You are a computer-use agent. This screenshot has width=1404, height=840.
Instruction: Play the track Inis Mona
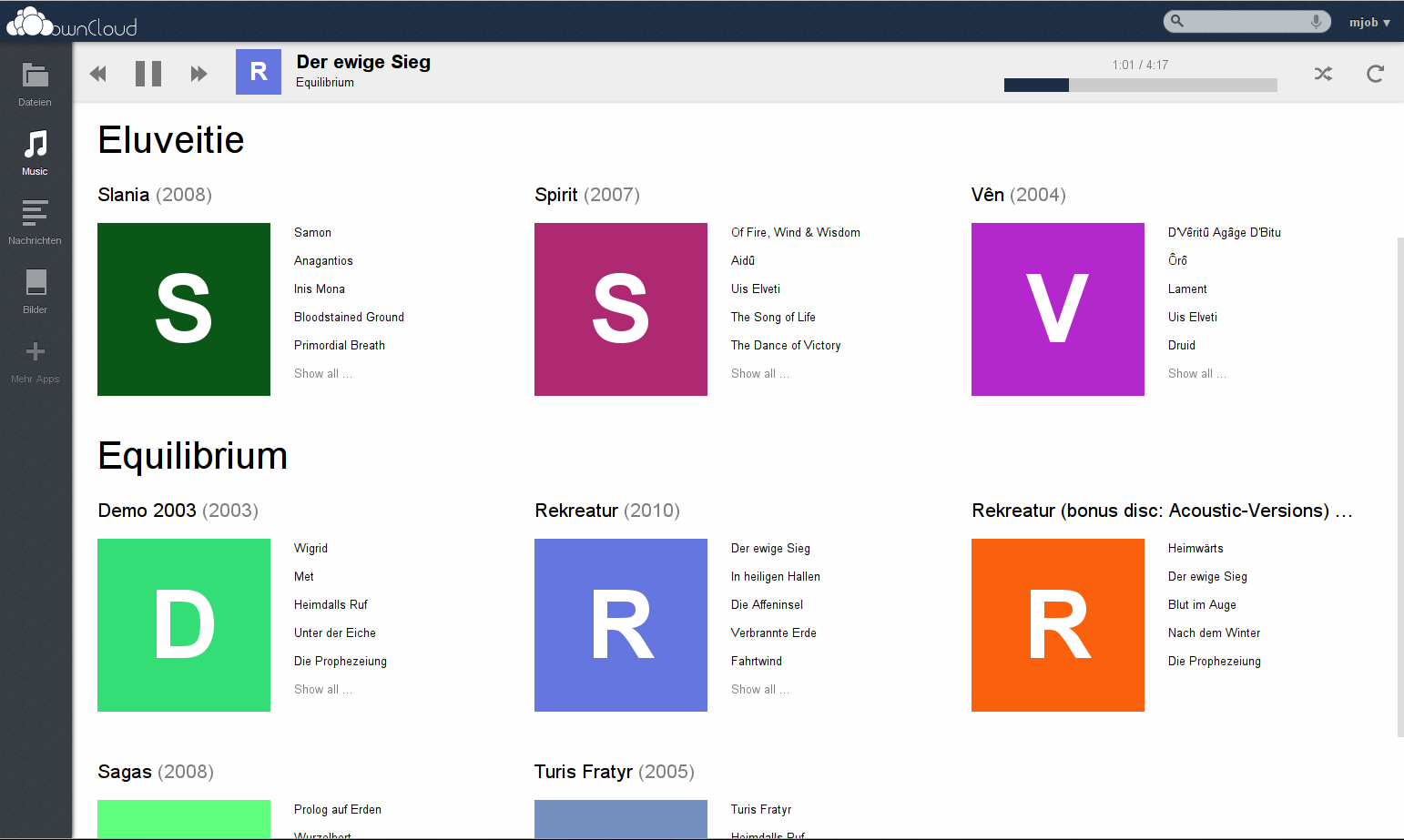click(320, 289)
